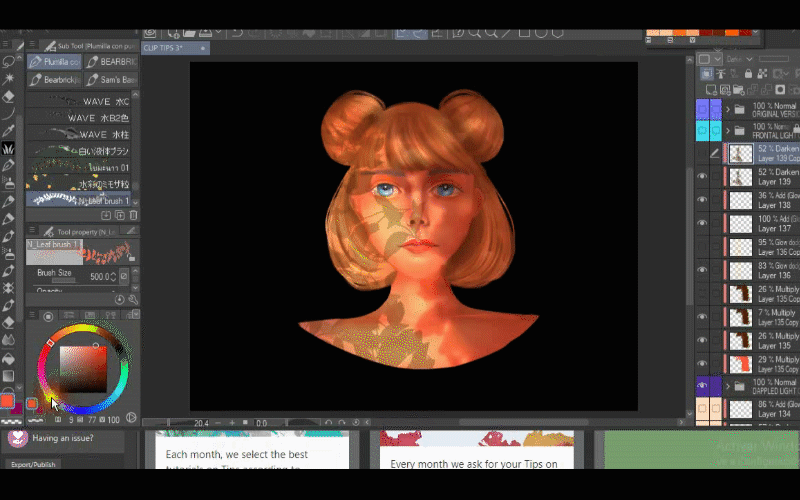Toggle visibility of Layer 138
The width and height of the screenshot is (800, 500).
click(702, 199)
